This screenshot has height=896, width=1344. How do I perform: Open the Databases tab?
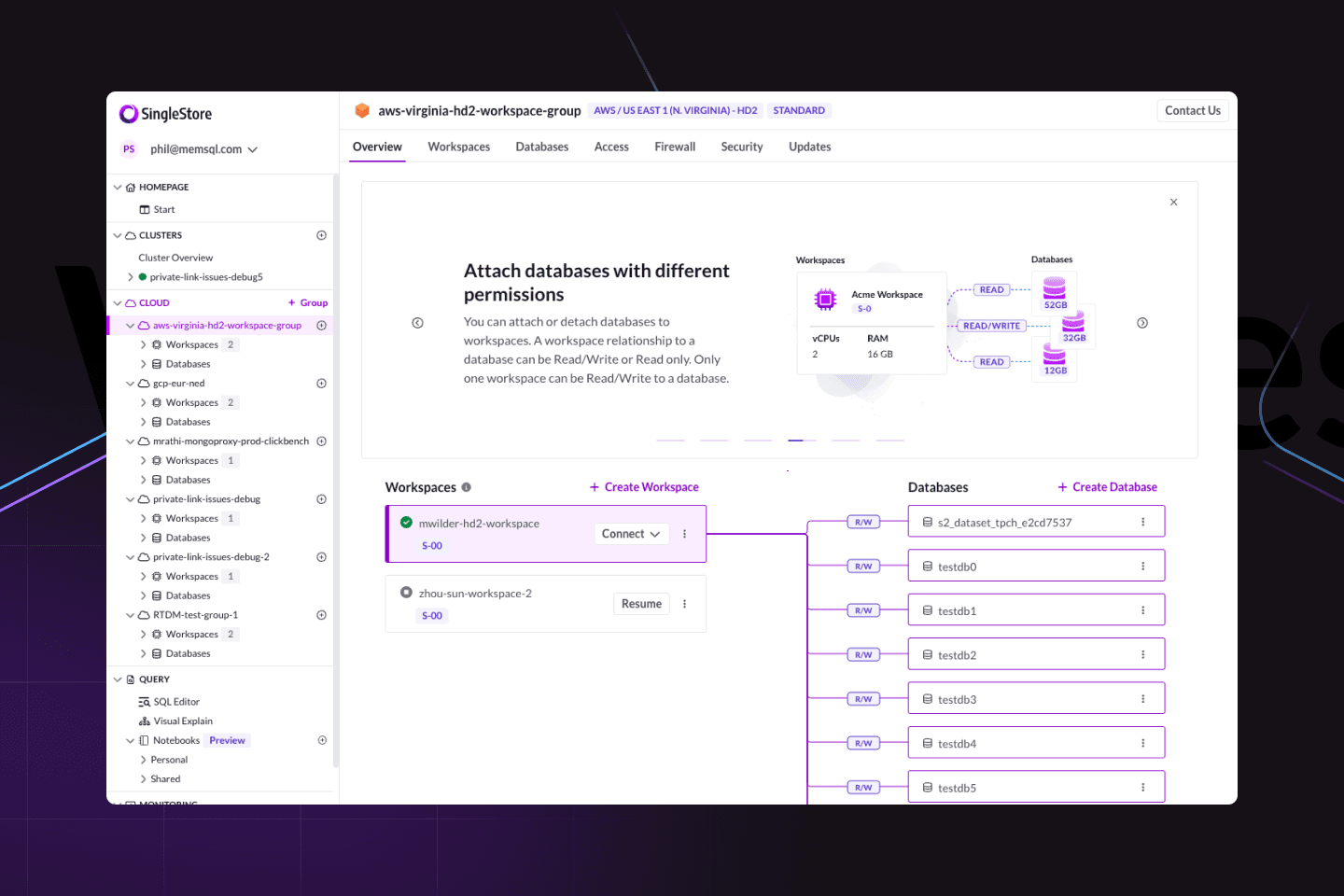pyautogui.click(x=541, y=147)
